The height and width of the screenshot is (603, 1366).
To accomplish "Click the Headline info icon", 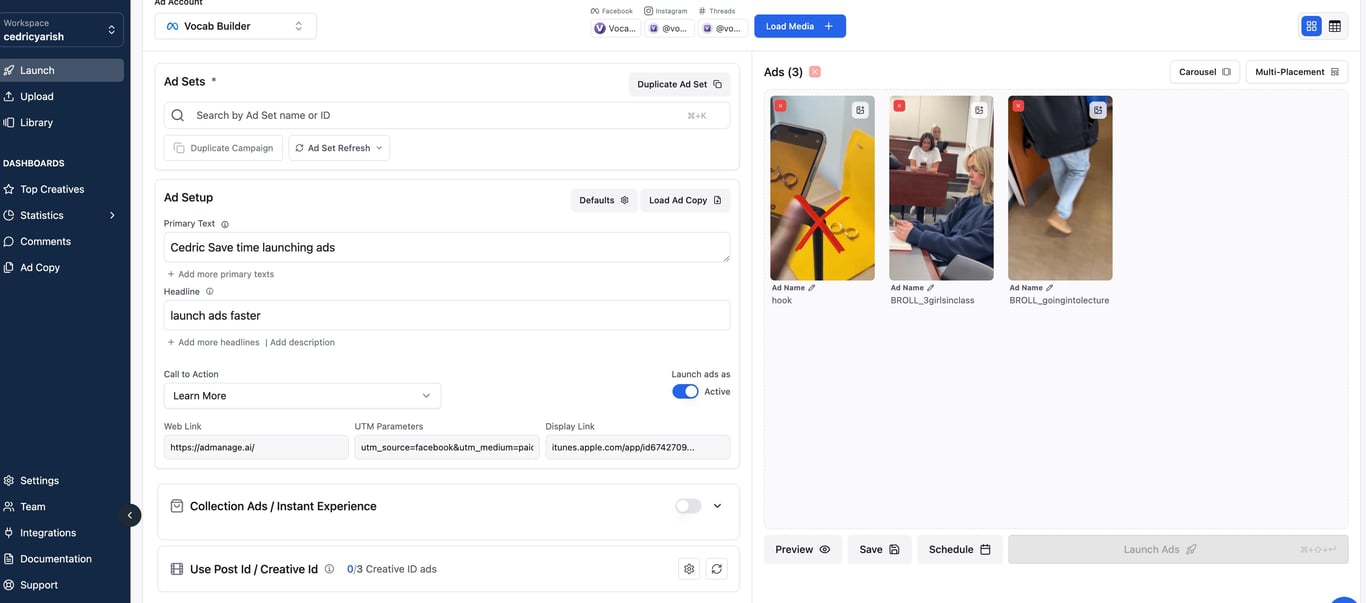I will (209, 292).
